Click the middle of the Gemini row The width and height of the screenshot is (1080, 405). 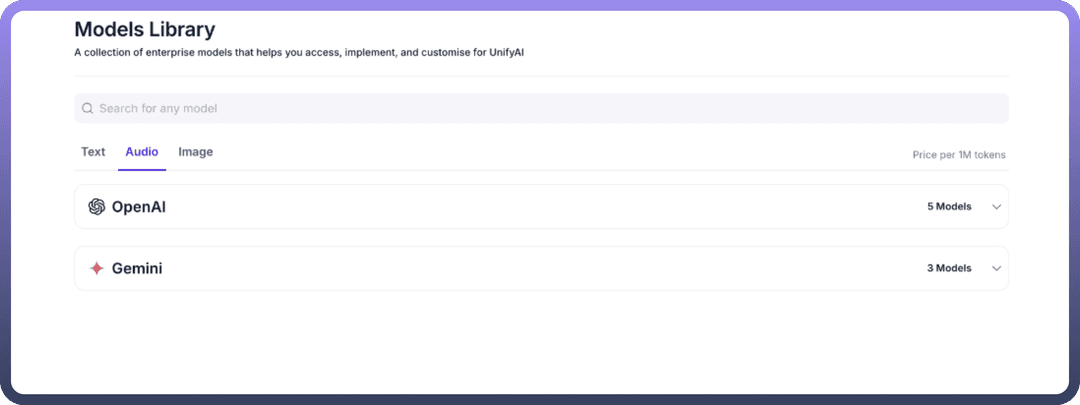pos(540,269)
